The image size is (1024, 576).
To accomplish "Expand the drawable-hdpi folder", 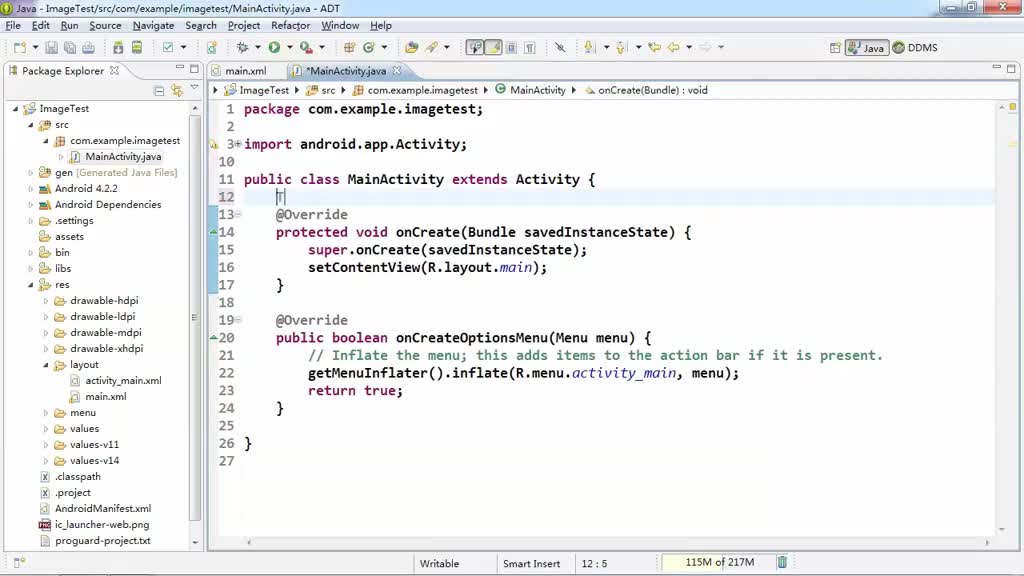I will [x=46, y=301].
